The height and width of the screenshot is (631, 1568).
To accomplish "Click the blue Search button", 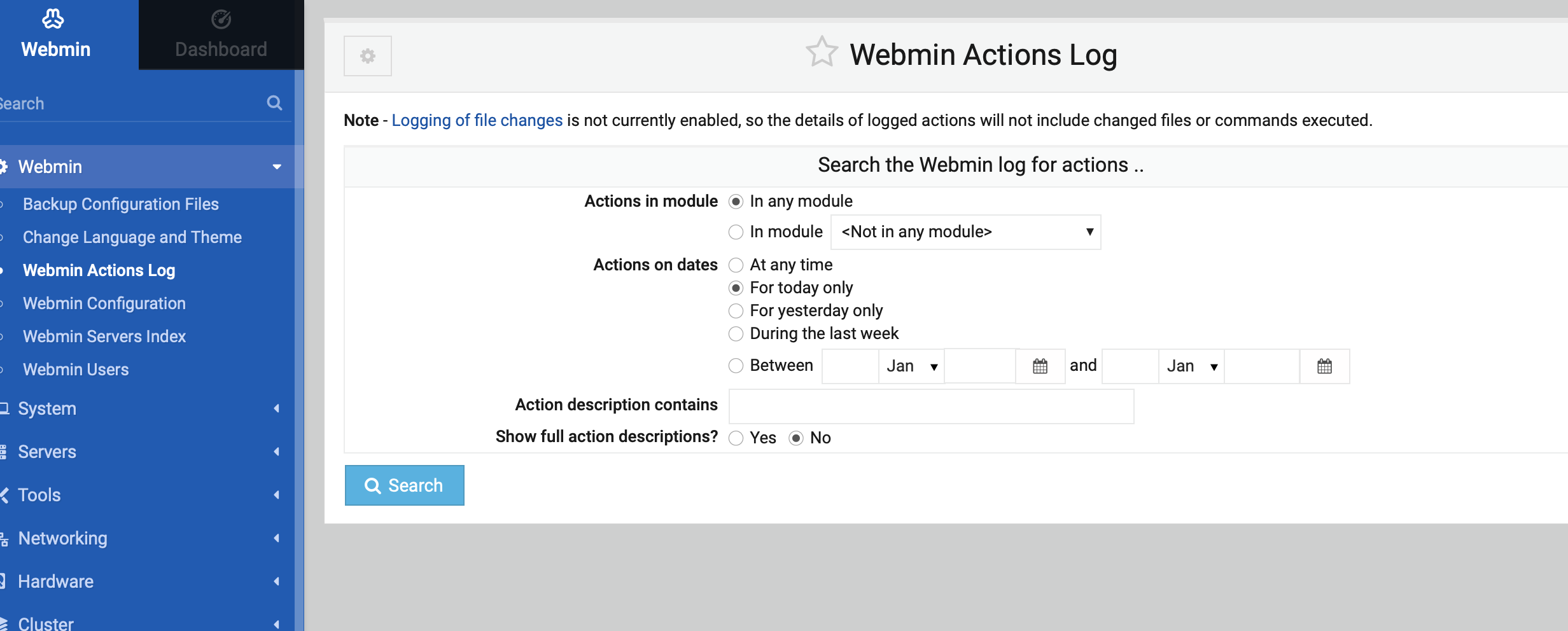I will pos(404,485).
